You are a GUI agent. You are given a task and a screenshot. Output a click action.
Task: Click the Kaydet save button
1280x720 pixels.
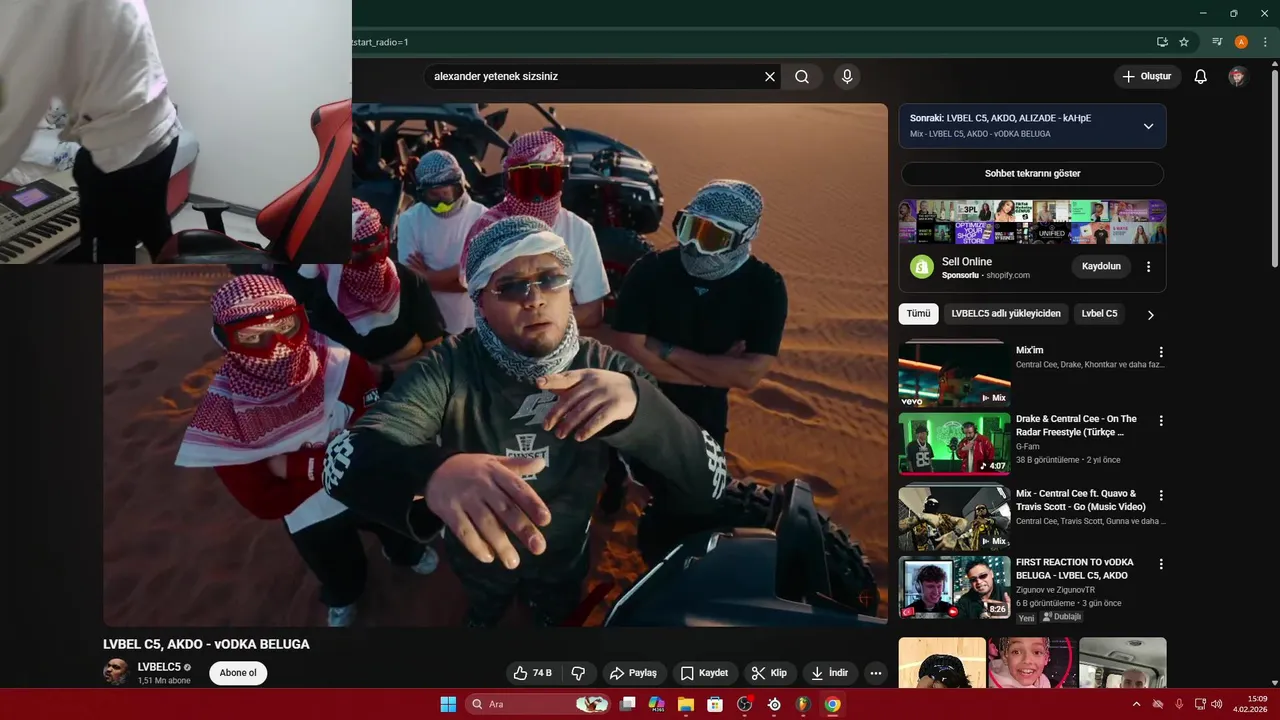point(705,673)
